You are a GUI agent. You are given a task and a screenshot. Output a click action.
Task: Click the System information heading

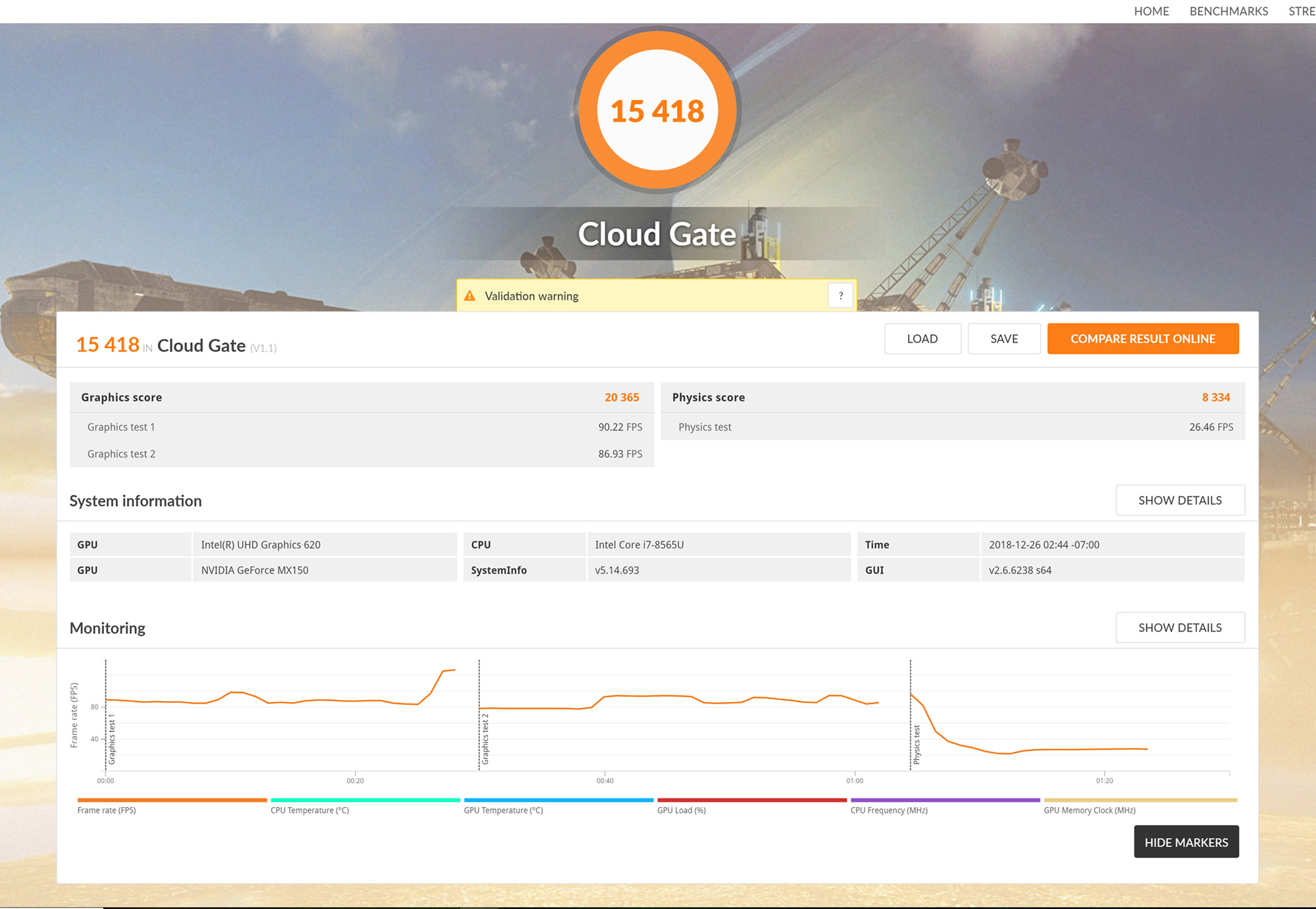point(136,501)
